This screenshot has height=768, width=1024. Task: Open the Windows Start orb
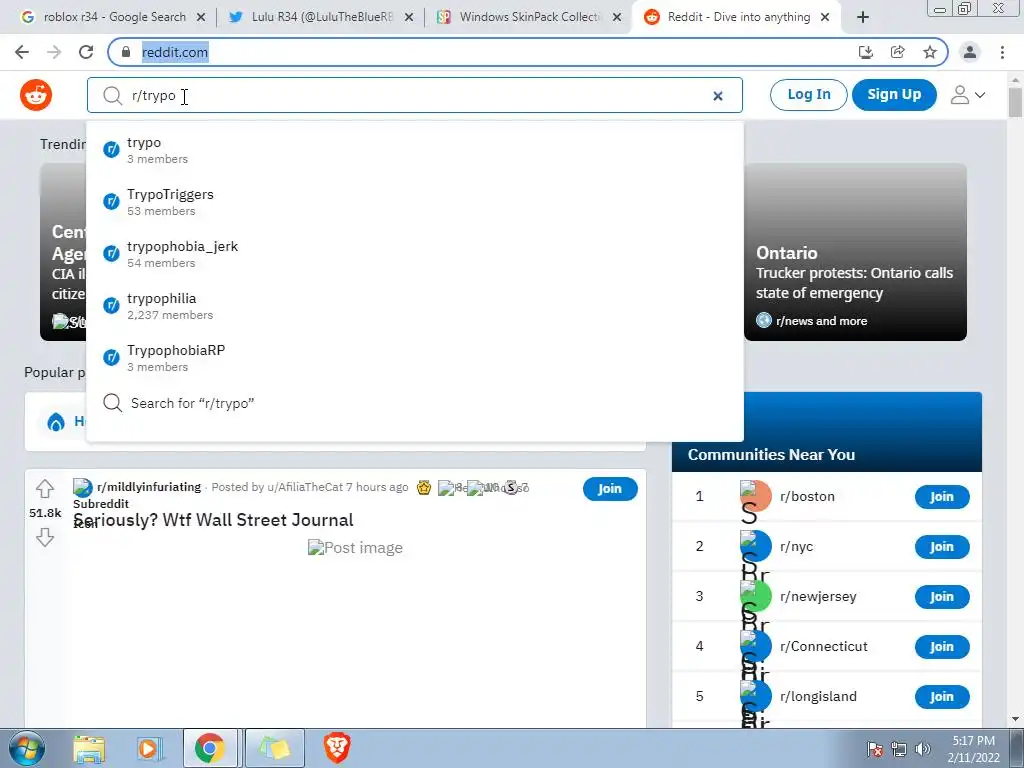click(27, 748)
